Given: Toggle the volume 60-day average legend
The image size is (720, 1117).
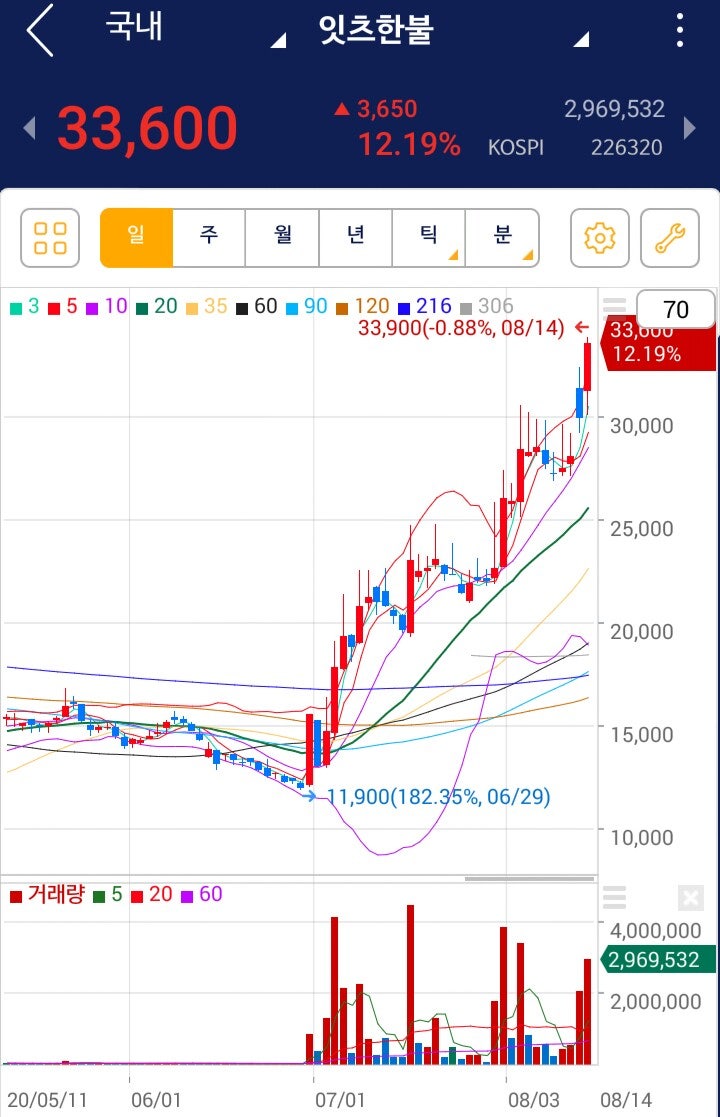Looking at the screenshot, I should (x=202, y=895).
